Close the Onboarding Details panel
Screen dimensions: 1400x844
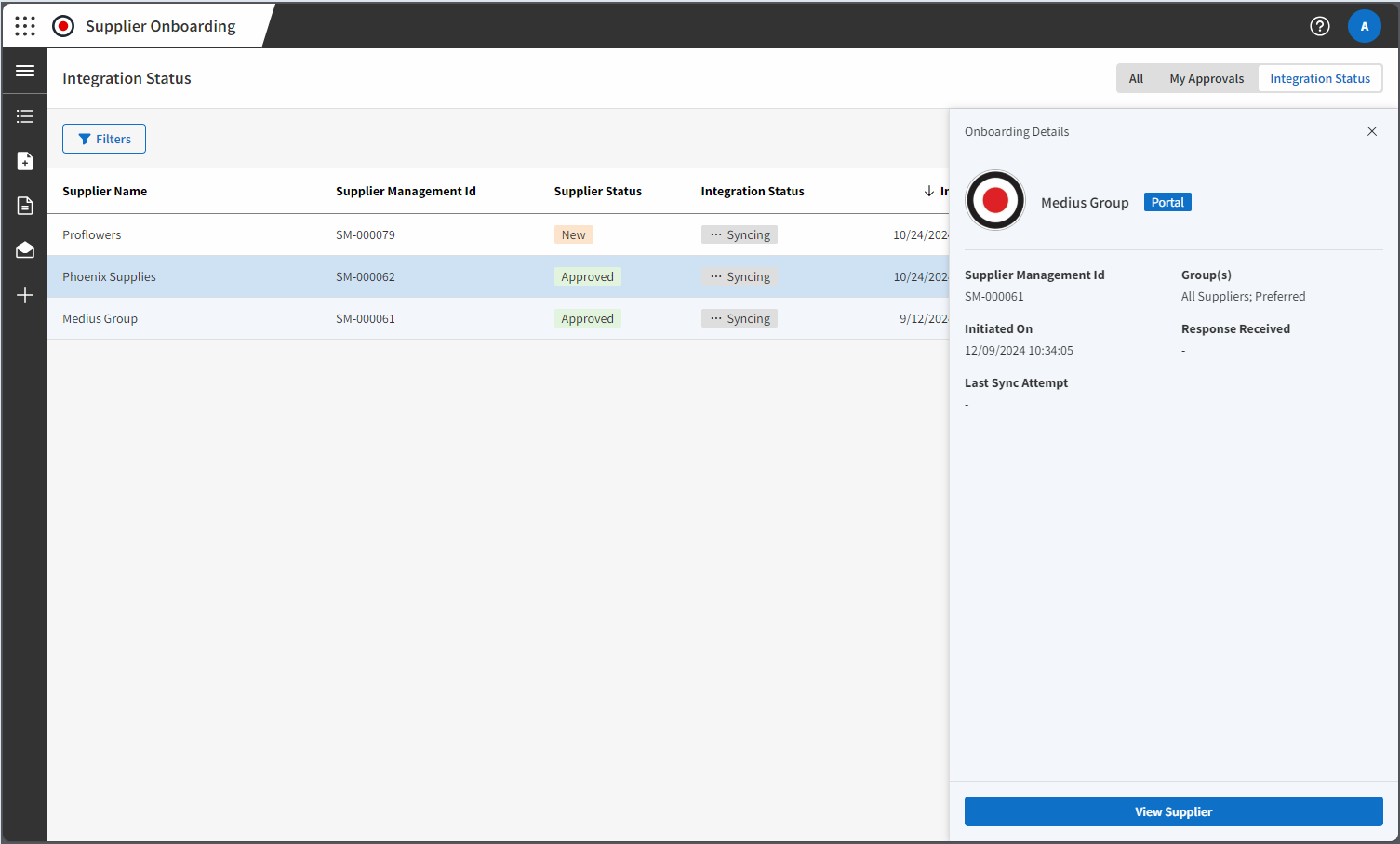pyautogui.click(x=1372, y=131)
